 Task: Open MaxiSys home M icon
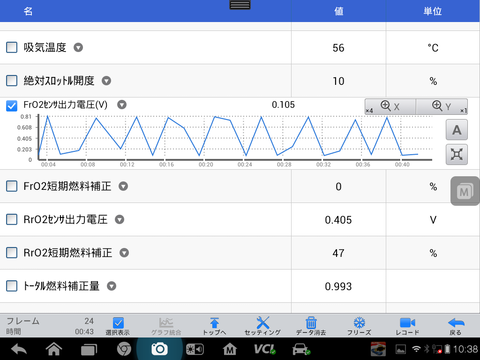coord(230,349)
